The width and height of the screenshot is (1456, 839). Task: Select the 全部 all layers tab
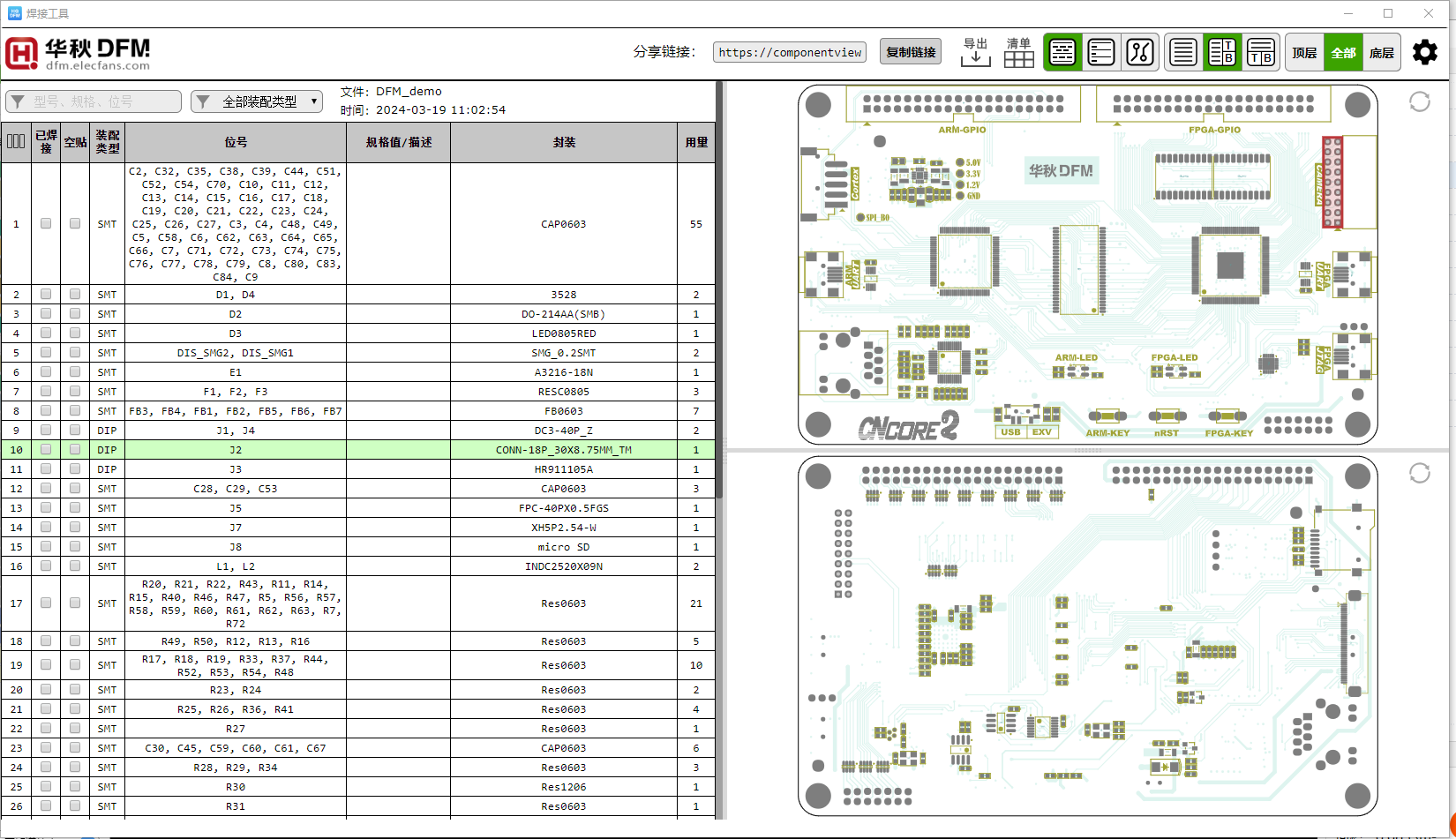pyautogui.click(x=1344, y=53)
